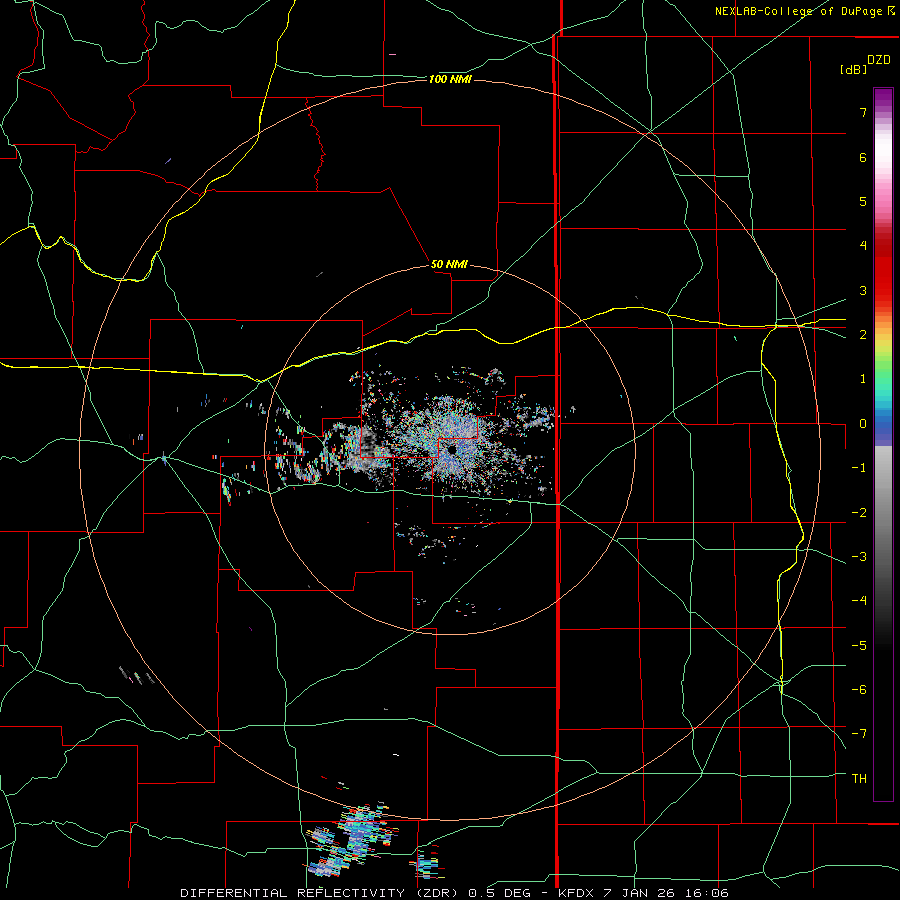Image resolution: width=900 pixels, height=900 pixels.
Task: Click the "7 JAN 26 16:06" timestamp
Action: pyautogui.click(x=666, y=893)
